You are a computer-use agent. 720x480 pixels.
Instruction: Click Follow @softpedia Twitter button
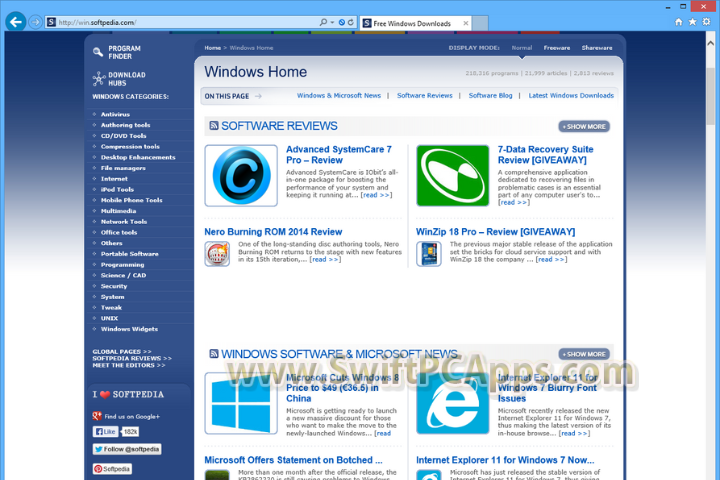pos(127,449)
